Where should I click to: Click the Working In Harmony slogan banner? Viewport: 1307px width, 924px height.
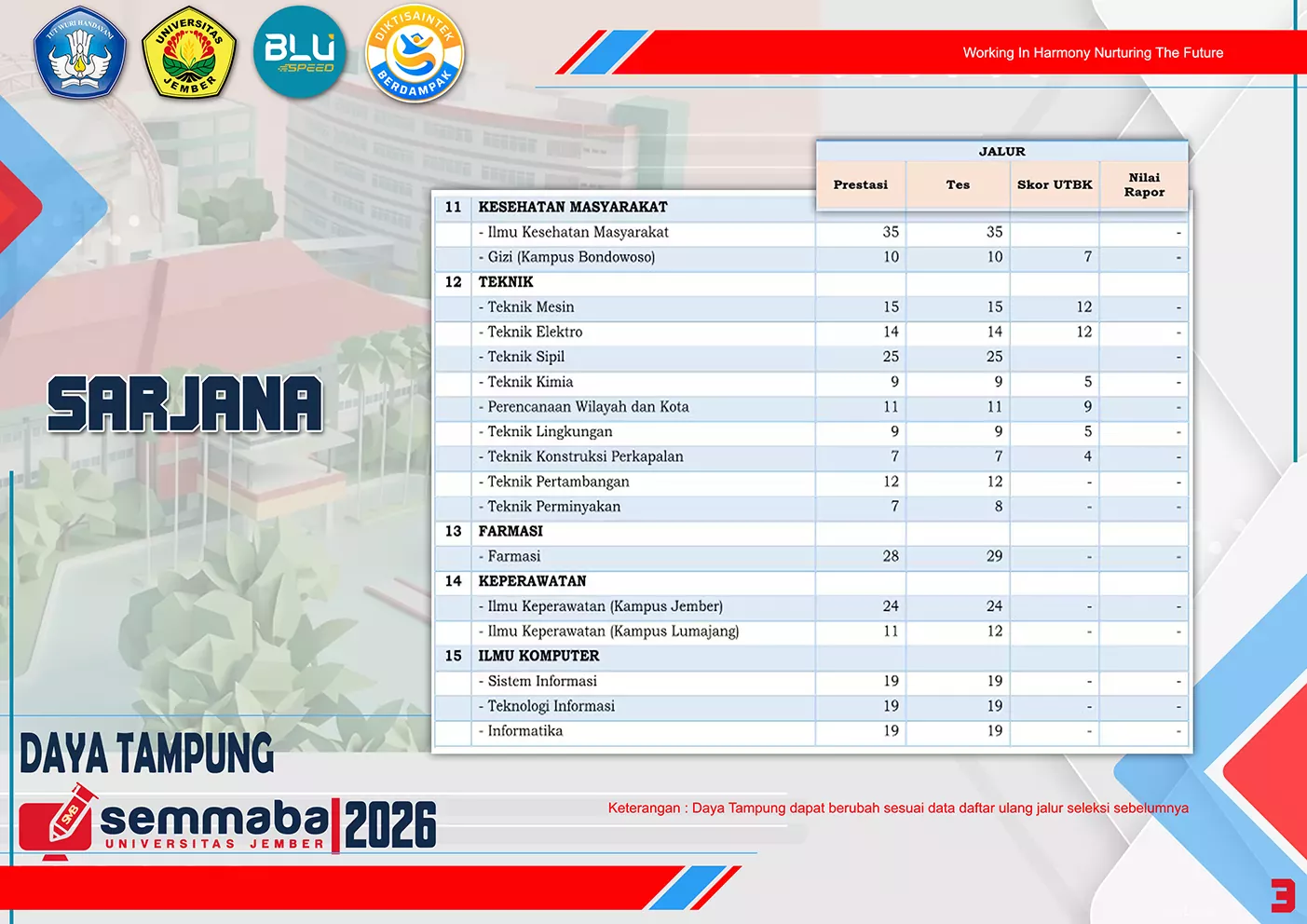[x=1092, y=53]
